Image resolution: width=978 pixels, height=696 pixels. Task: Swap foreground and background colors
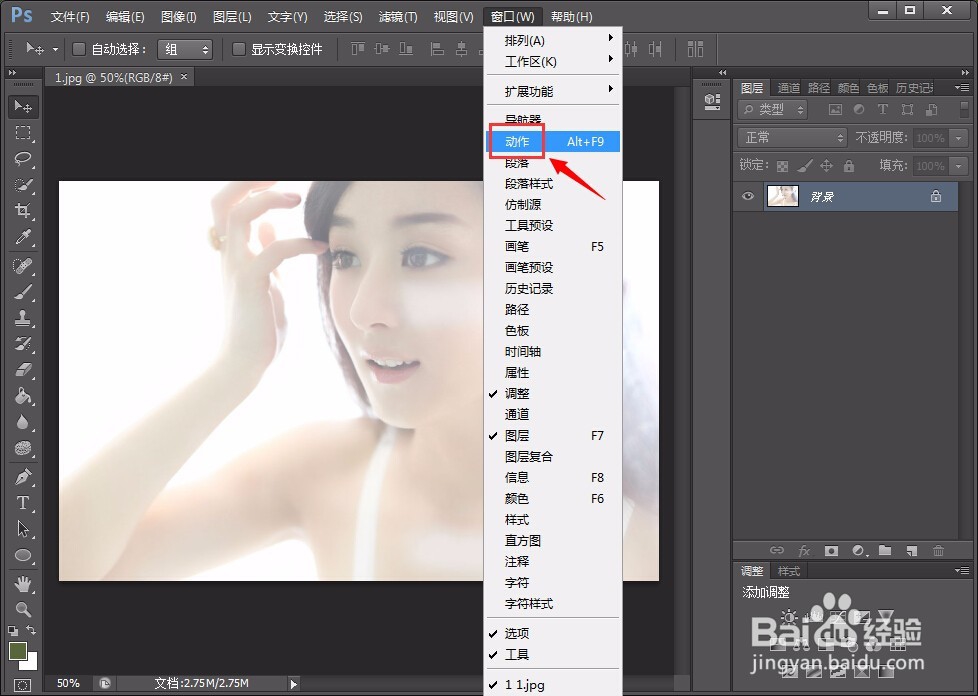[32, 631]
